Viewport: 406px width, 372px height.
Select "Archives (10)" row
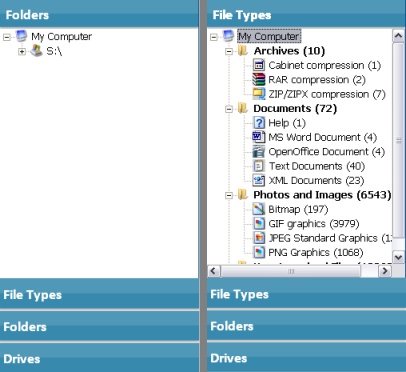pos(289,51)
